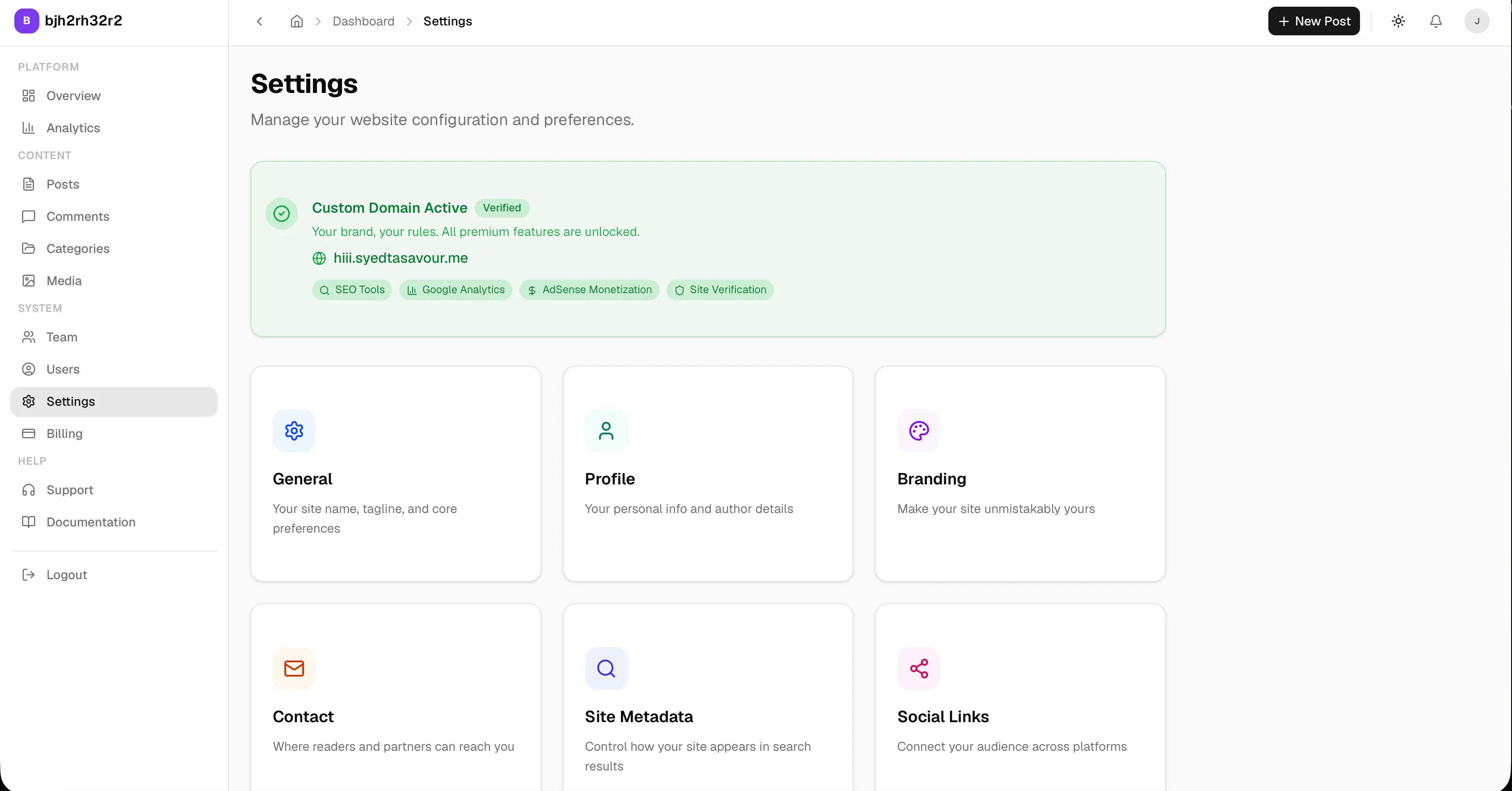Screen dimensions: 1512x791
Task: Open the user avatar J menu
Action: 1477,21
